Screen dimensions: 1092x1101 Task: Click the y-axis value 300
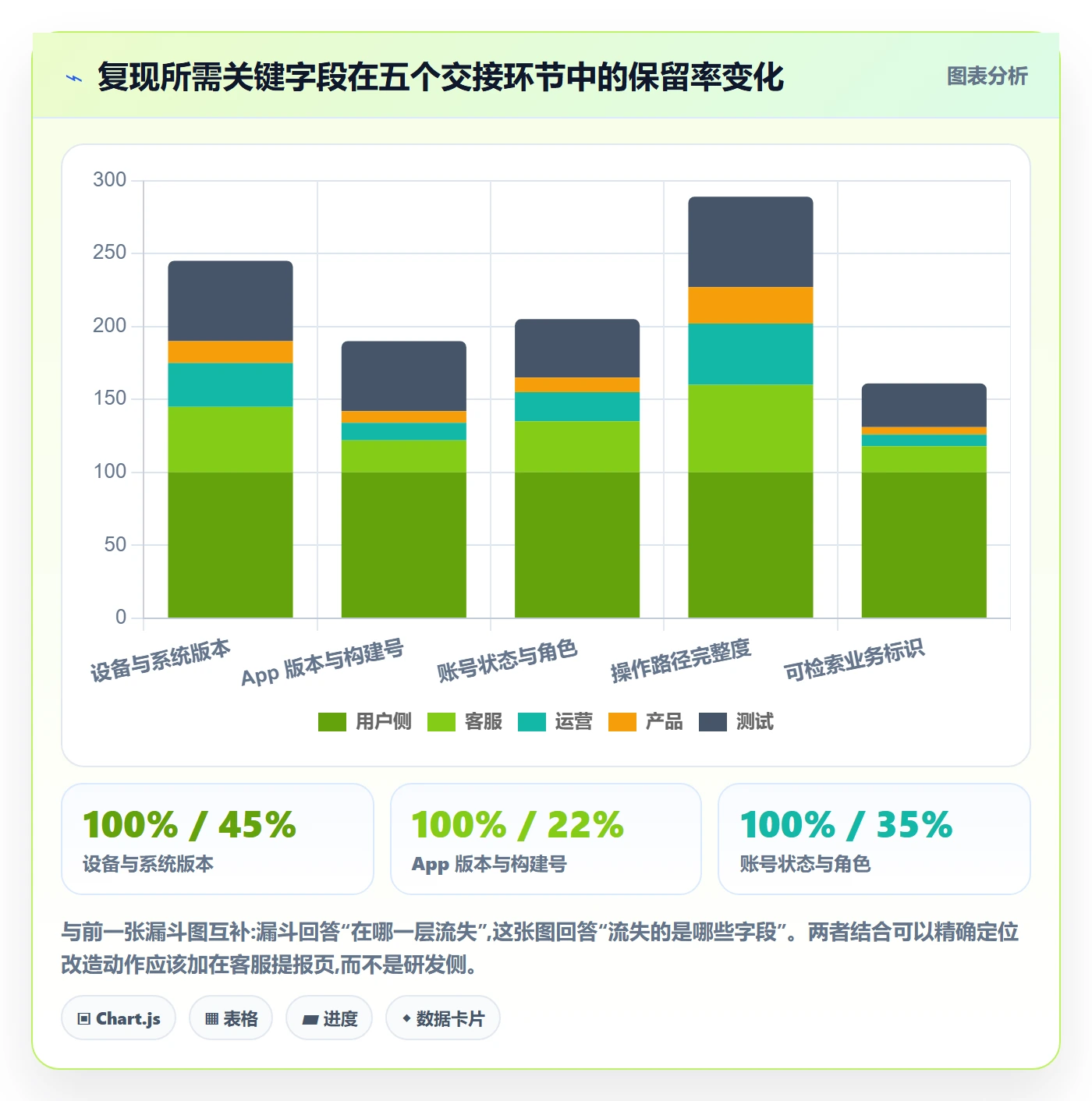pyautogui.click(x=109, y=180)
